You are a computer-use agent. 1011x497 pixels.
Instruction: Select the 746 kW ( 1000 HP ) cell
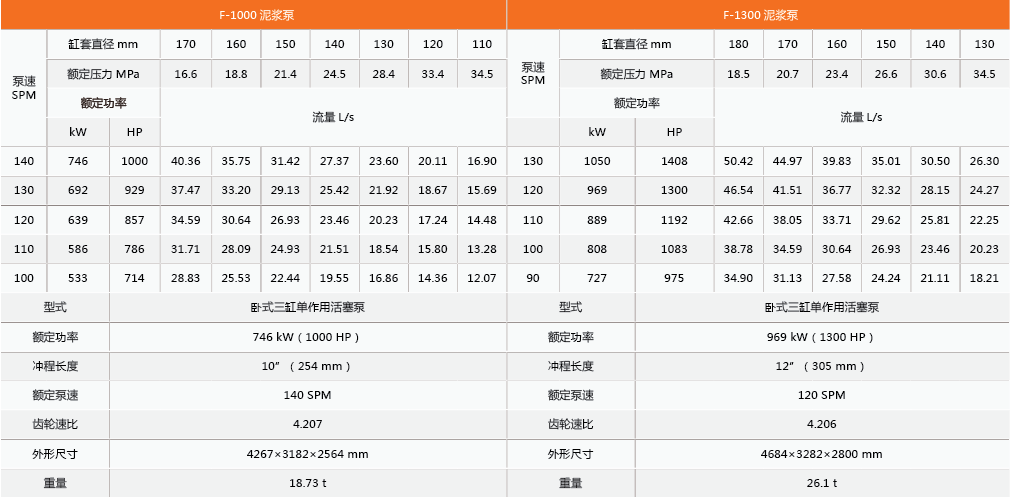307,337
